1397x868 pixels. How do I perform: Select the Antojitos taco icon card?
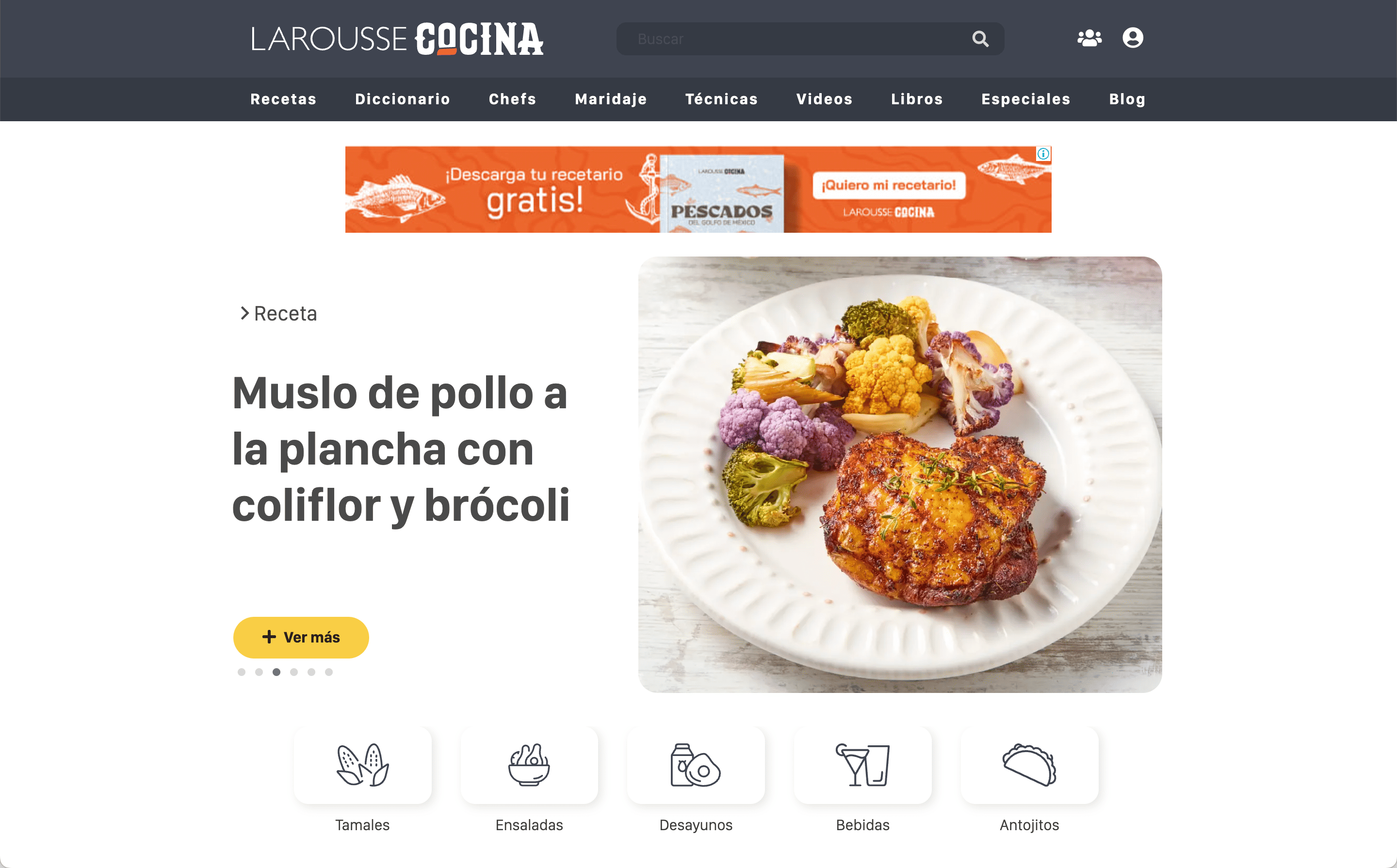tap(1029, 765)
